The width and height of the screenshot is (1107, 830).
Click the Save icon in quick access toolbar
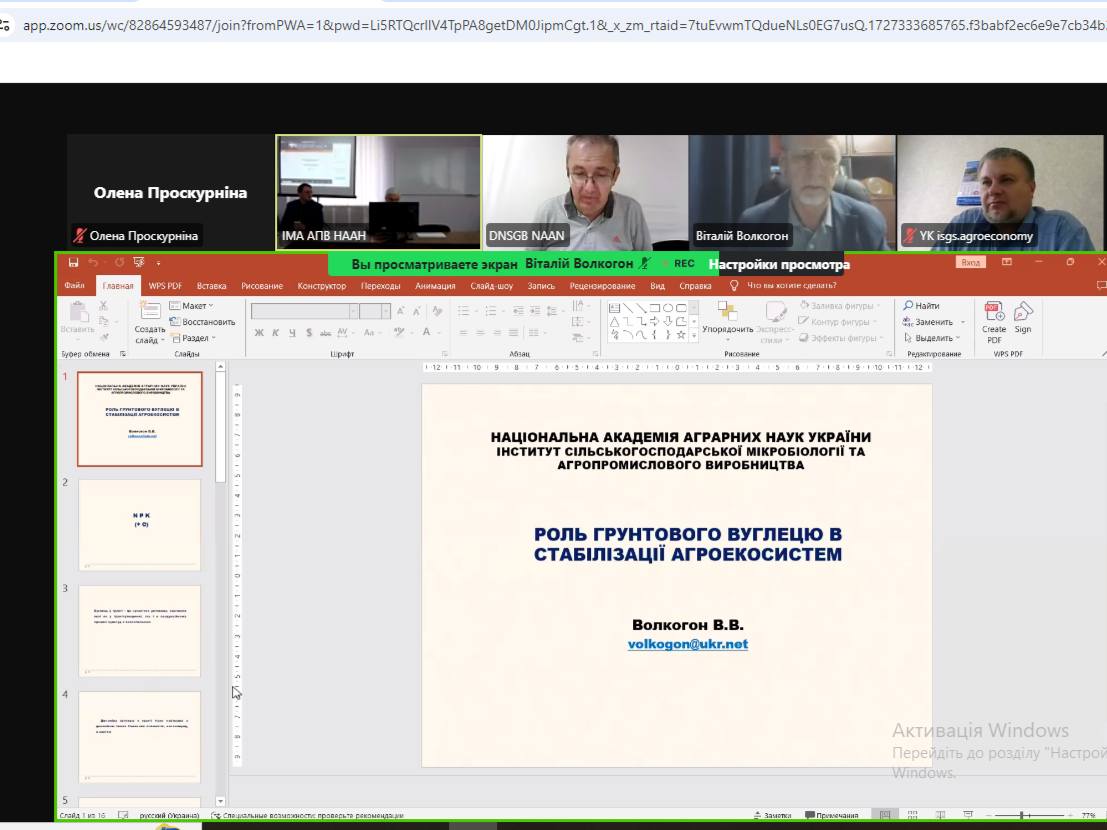coord(73,263)
